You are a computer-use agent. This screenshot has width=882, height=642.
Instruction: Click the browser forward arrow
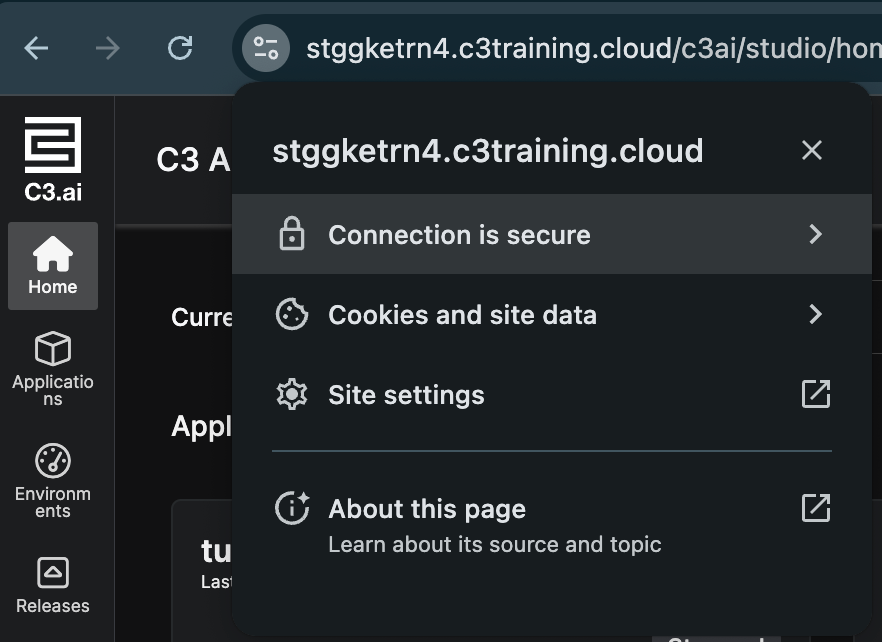(109, 48)
